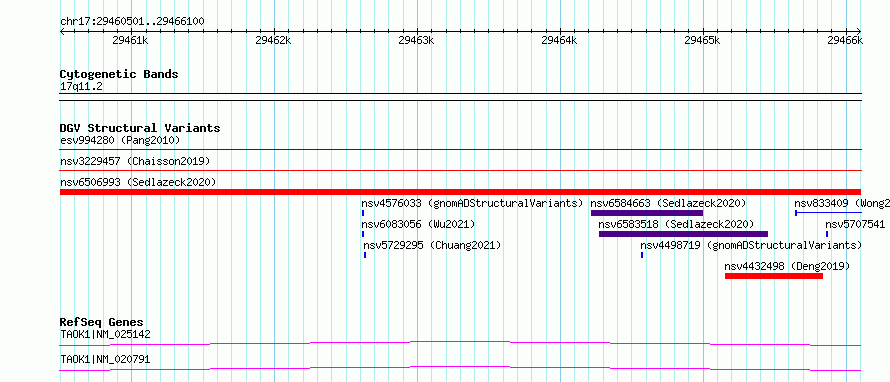
Task: Click the esv994280 (Pang2010) variant label
Action: point(120,140)
